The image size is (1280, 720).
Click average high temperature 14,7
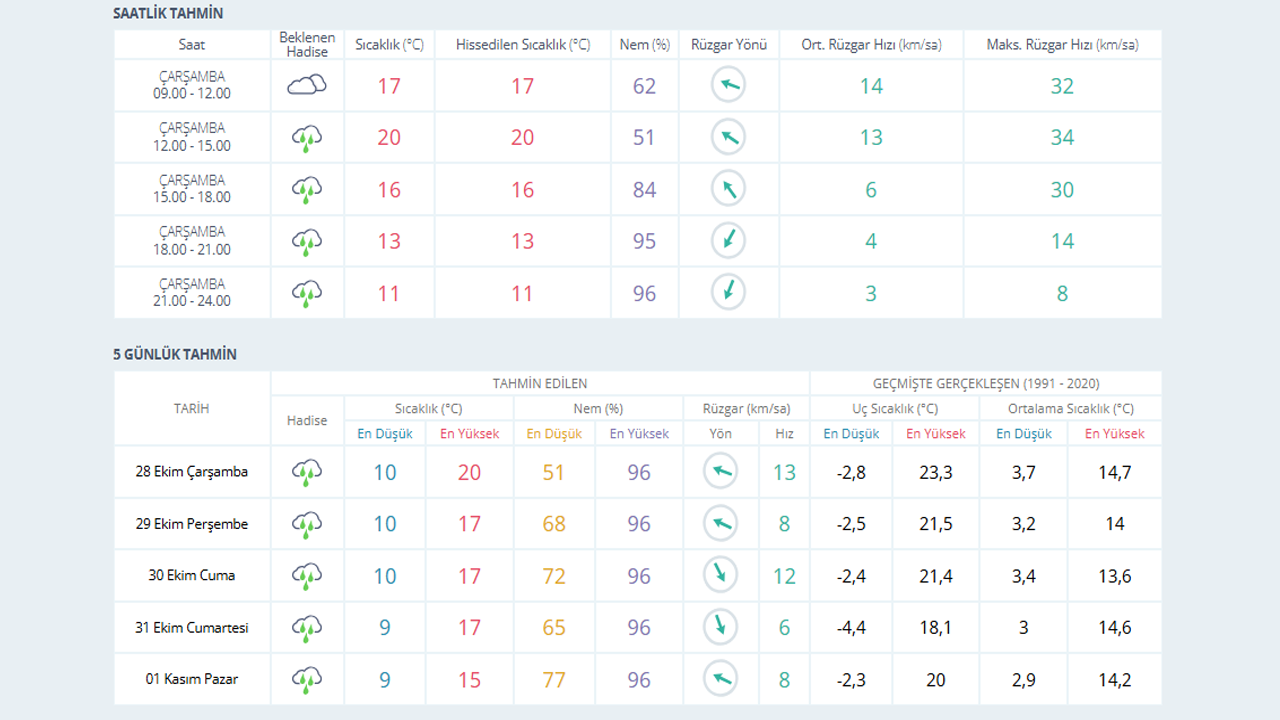1115,472
